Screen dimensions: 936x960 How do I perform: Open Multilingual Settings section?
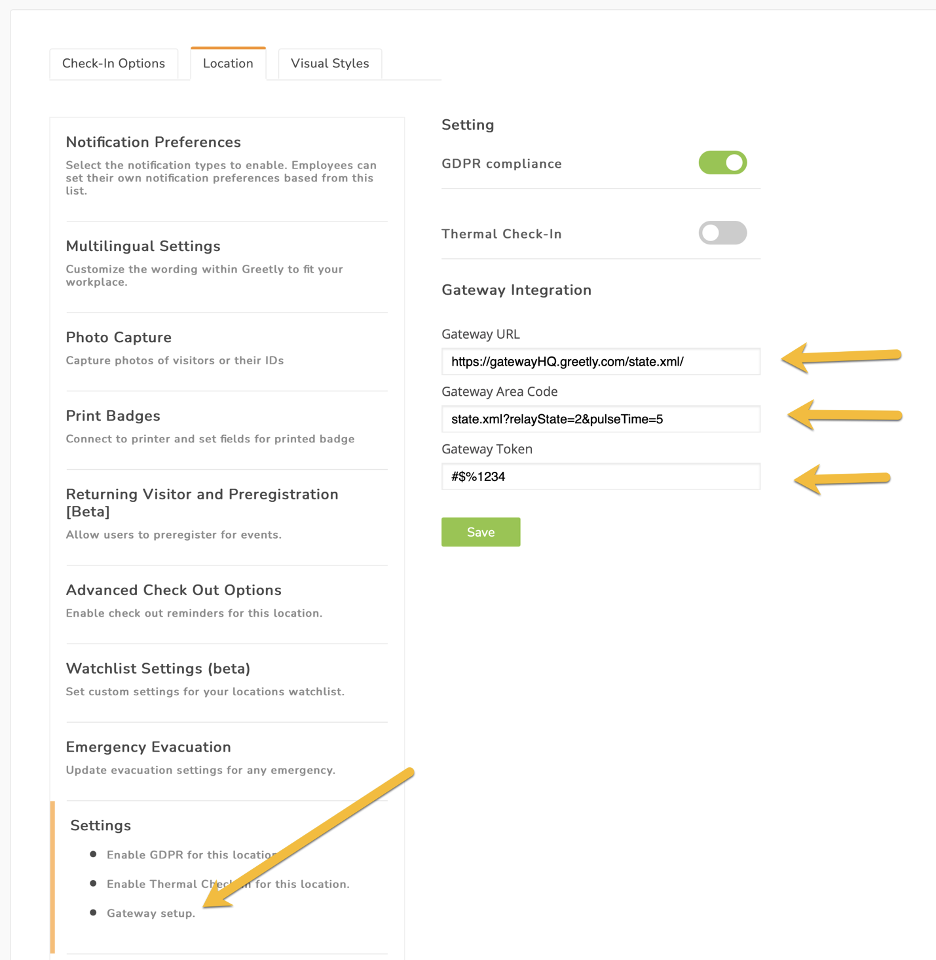tap(227, 265)
